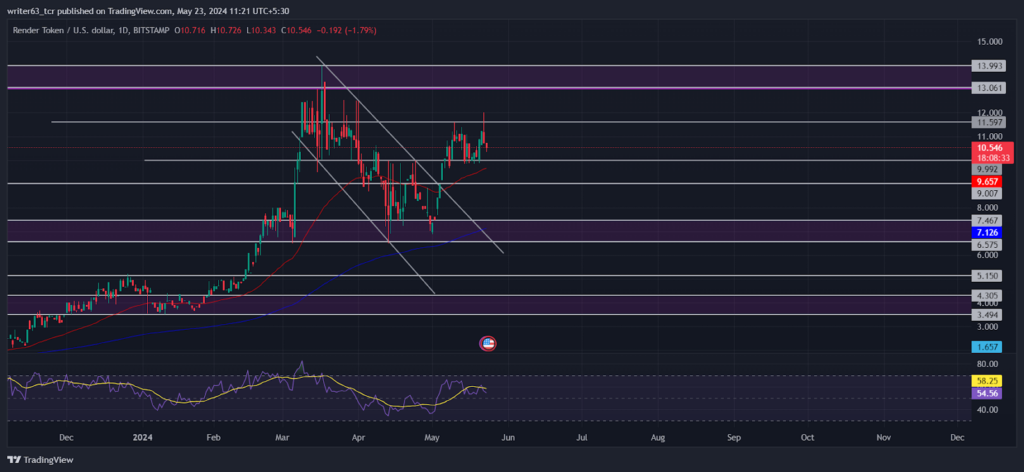This screenshot has height=472, width=1024.
Task: Click the change value −0.192 (−1.79%)
Action: click(x=347, y=30)
